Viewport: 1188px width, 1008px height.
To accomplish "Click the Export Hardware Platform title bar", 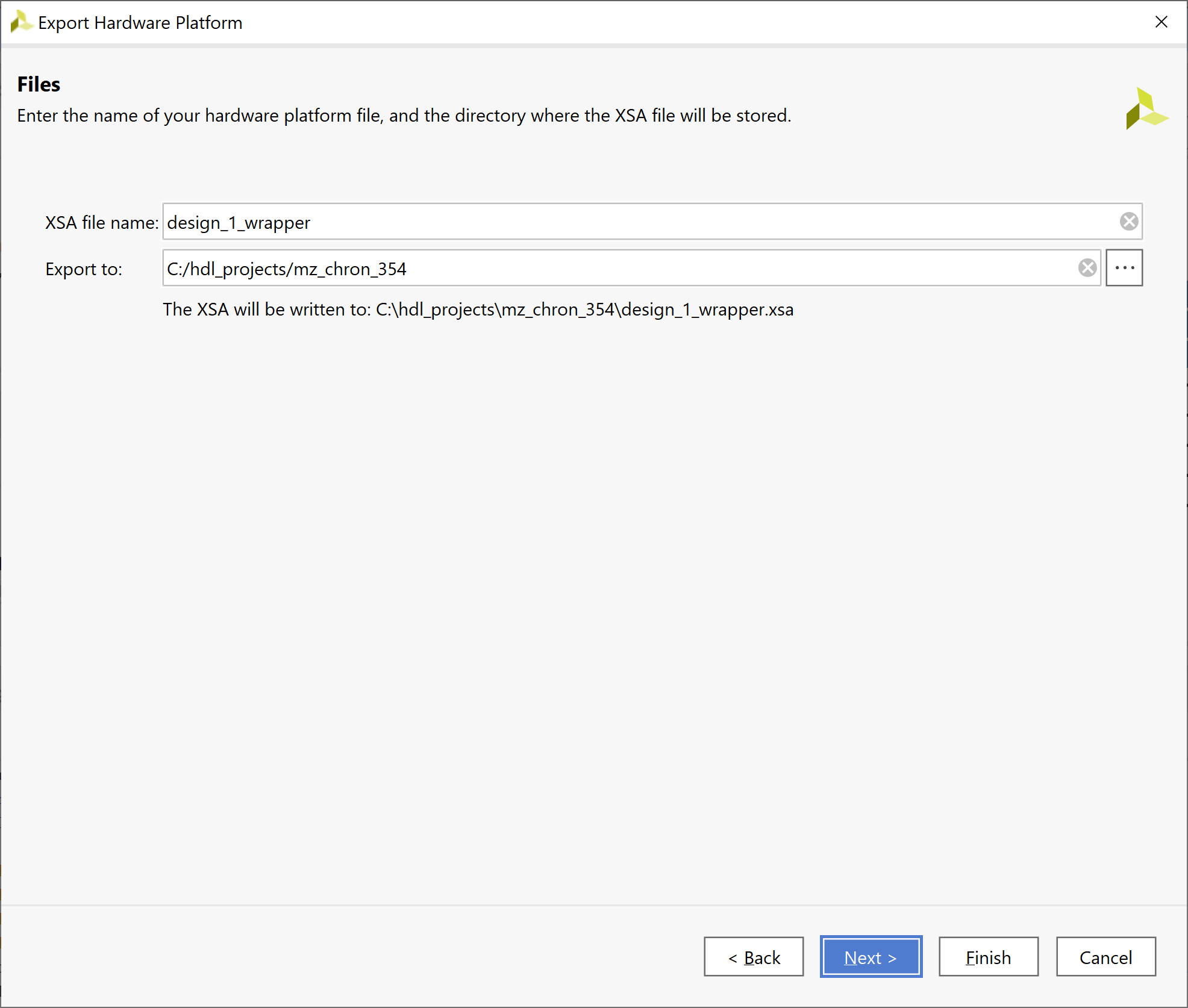I will [x=140, y=22].
